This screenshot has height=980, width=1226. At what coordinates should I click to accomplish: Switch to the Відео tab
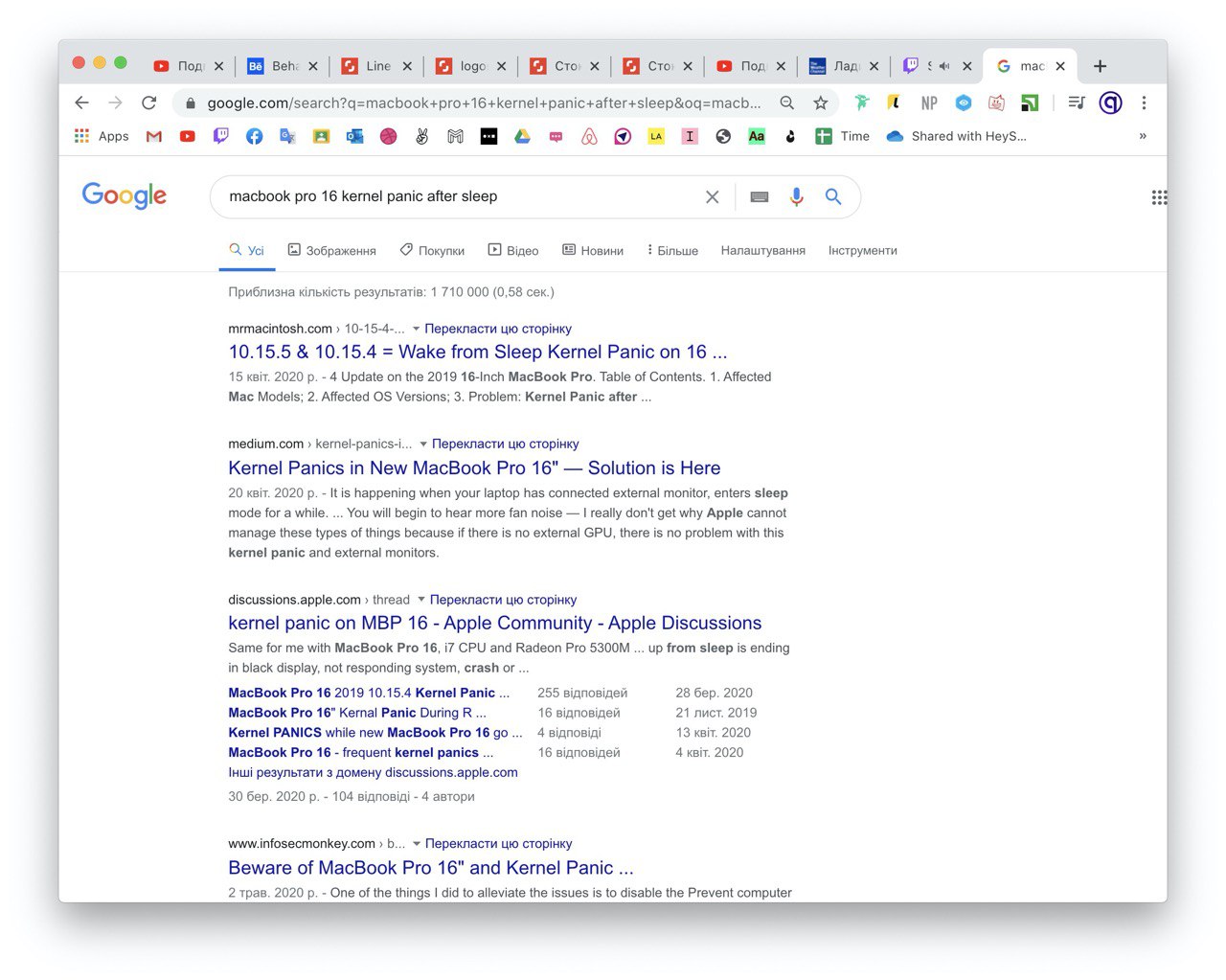pyautogui.click(x=513, y=250)
